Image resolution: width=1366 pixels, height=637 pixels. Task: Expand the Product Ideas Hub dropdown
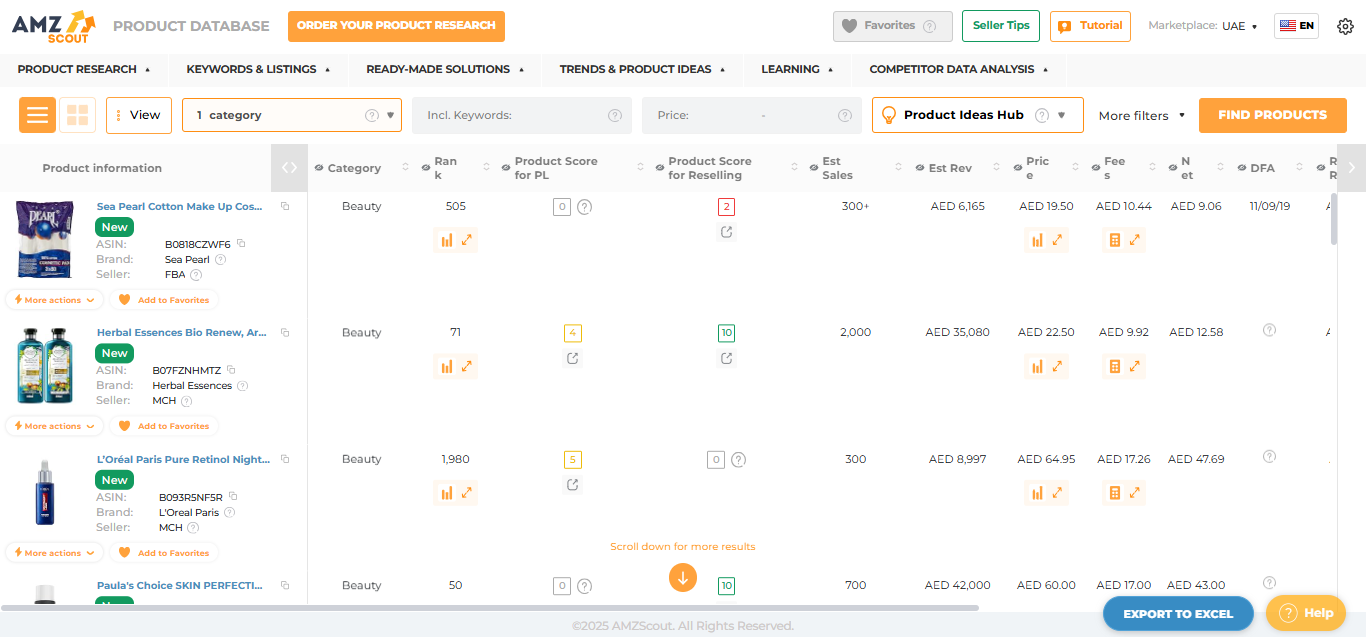click(x=1063, y=115)
